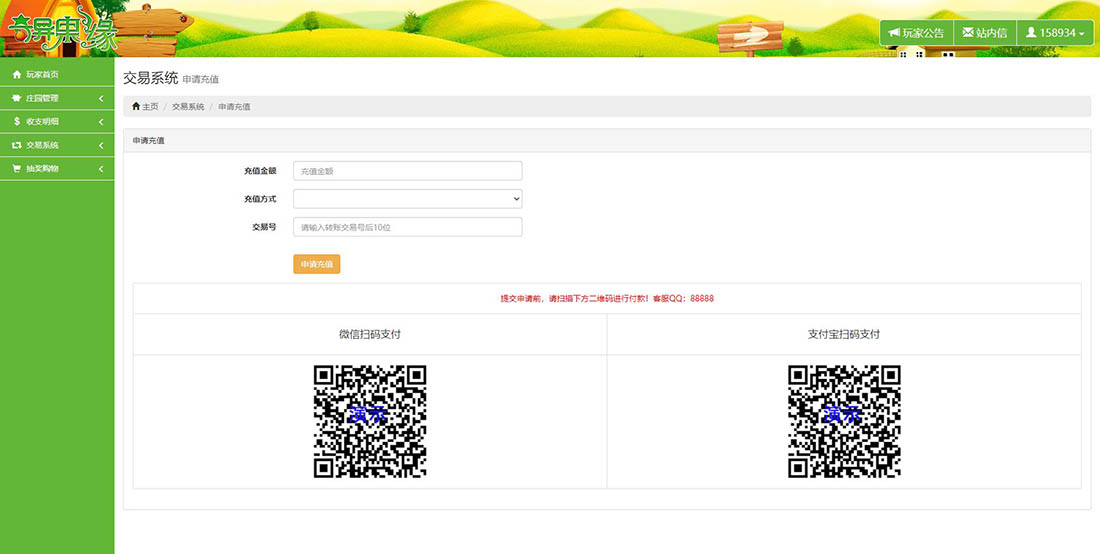The image size is (1100, 554).
Task: Click the 申请充值 panel header
Action: pos(607,140)
